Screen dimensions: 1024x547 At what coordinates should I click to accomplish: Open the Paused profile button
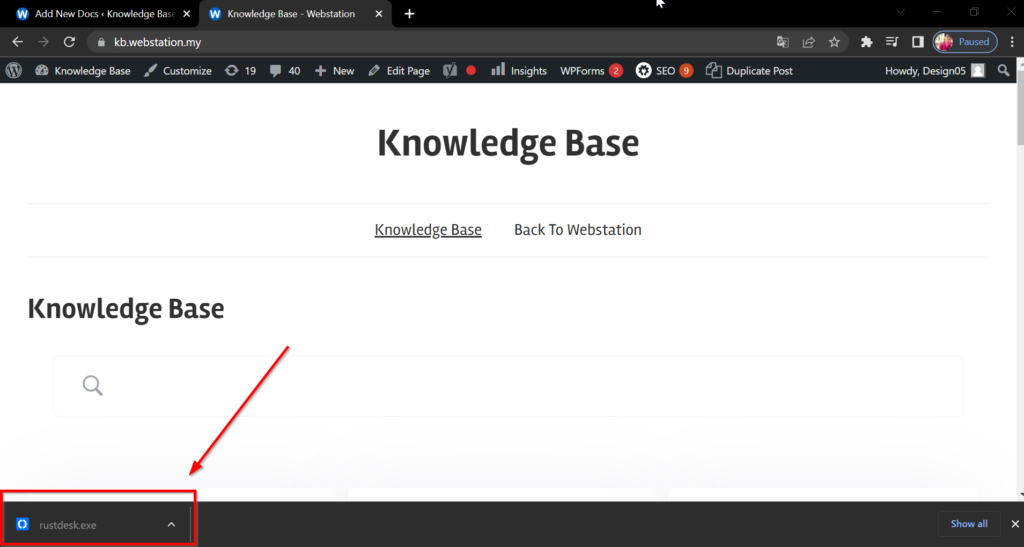pos(965,42)
